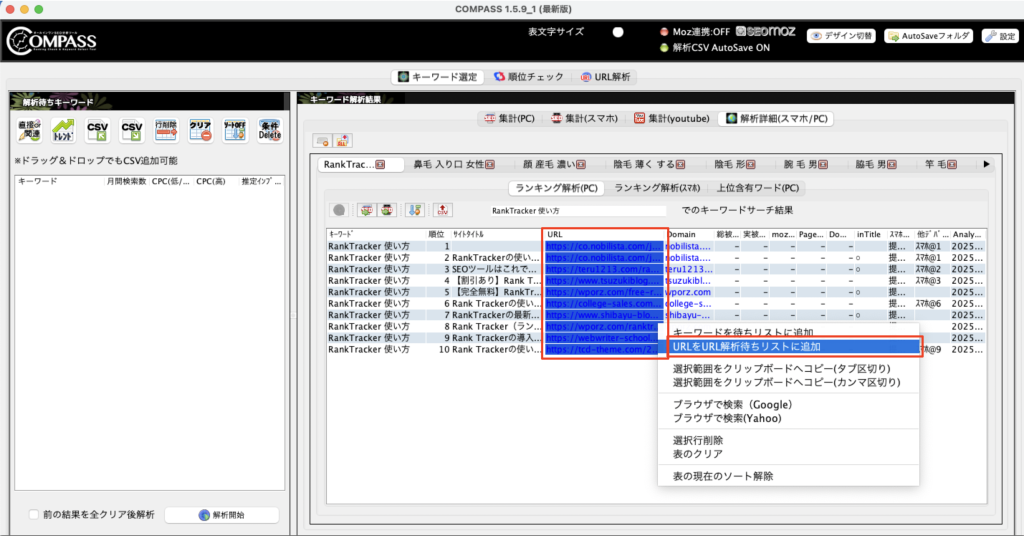Viewport: 1024px width, 536px height.
Task: Click the クリア clear list icon
Action: [x=200, y=131]
